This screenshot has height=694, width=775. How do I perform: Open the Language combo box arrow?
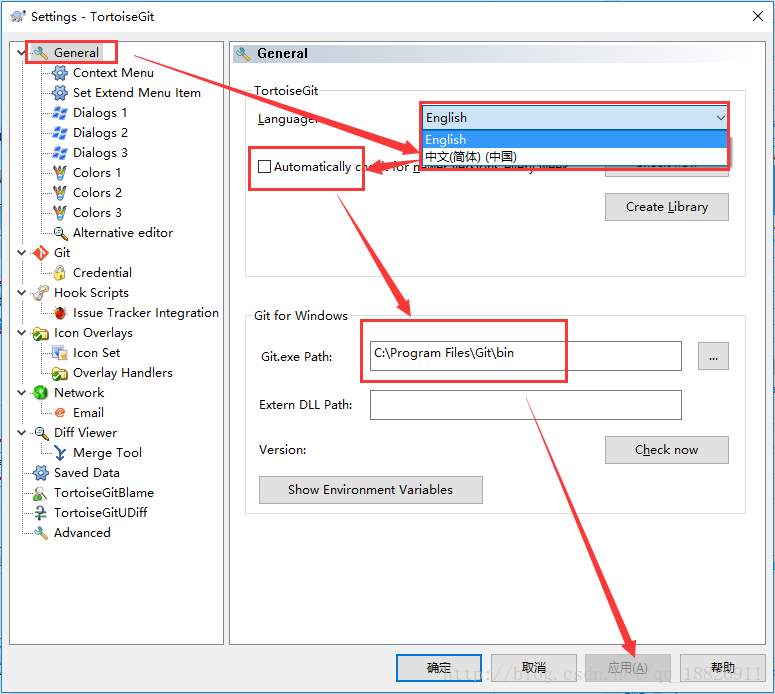click(720, 118)
